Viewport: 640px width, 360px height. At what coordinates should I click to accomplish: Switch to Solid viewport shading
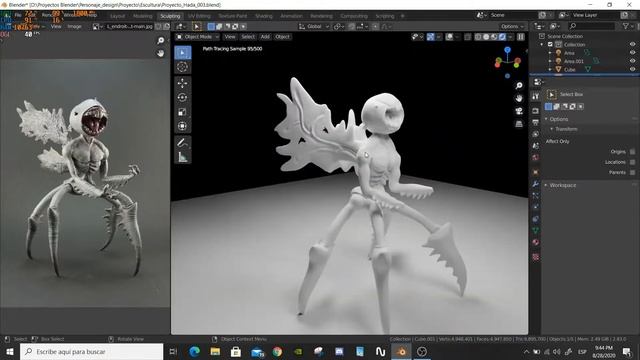coord(486,37)
